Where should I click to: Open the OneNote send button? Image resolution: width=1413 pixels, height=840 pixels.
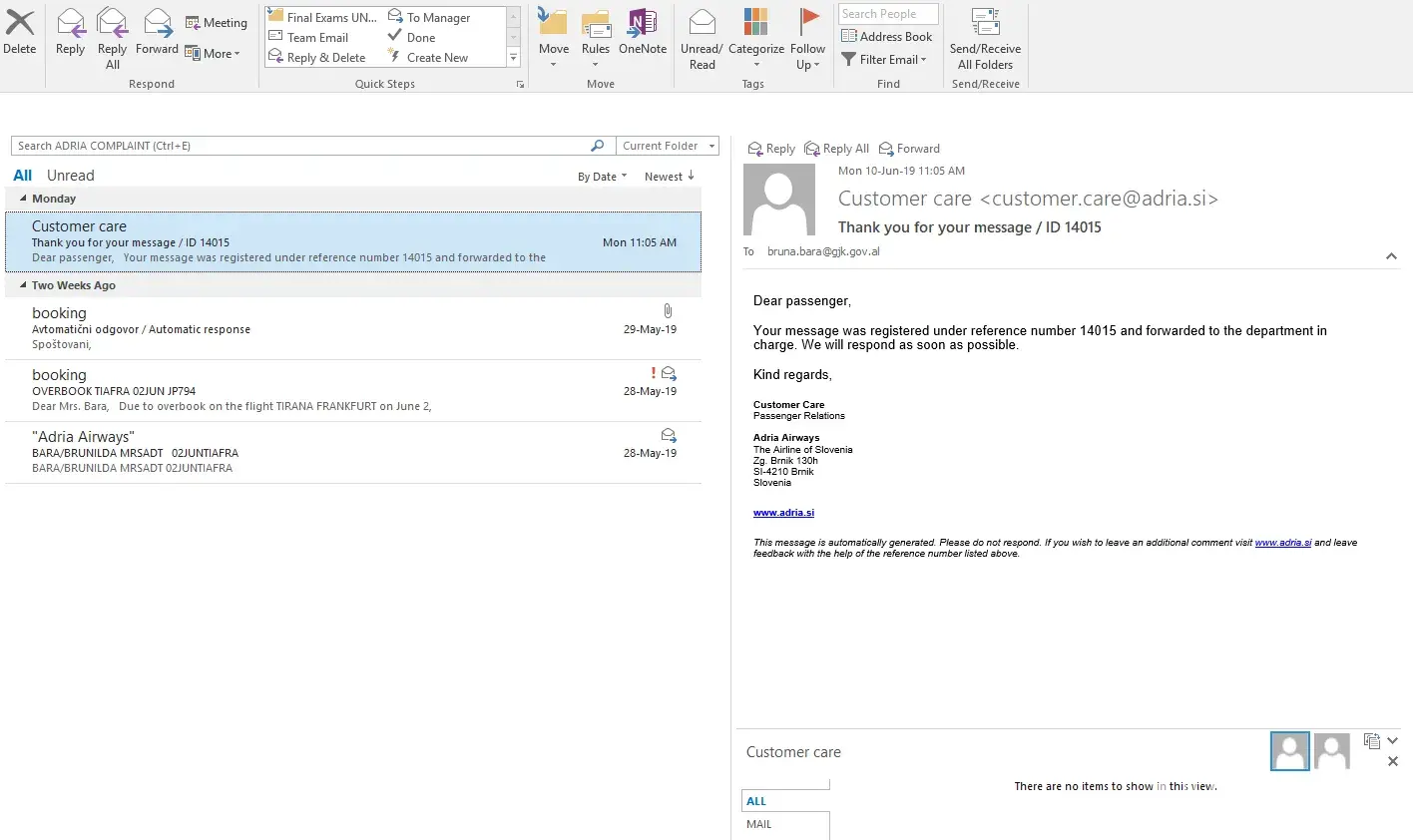point(642,24)
